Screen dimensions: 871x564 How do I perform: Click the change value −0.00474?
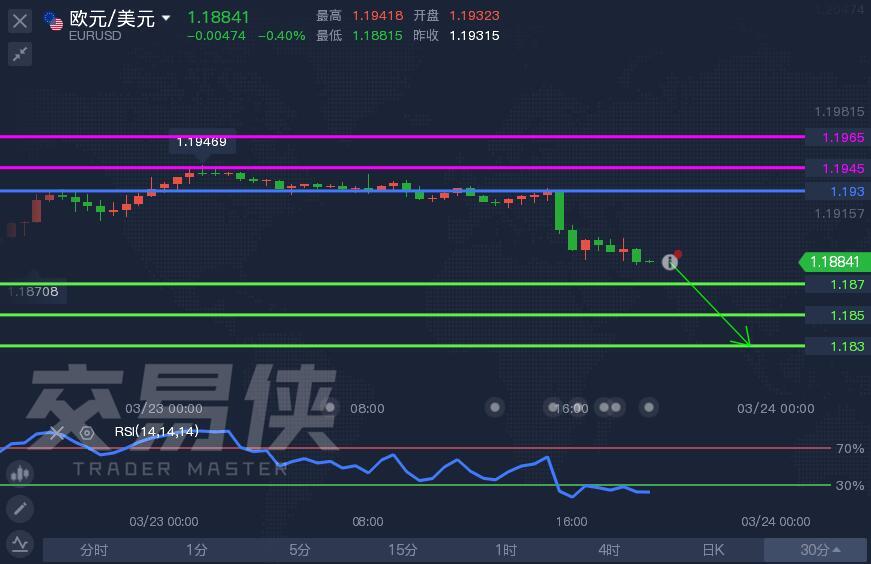click(x=217, y=36)
